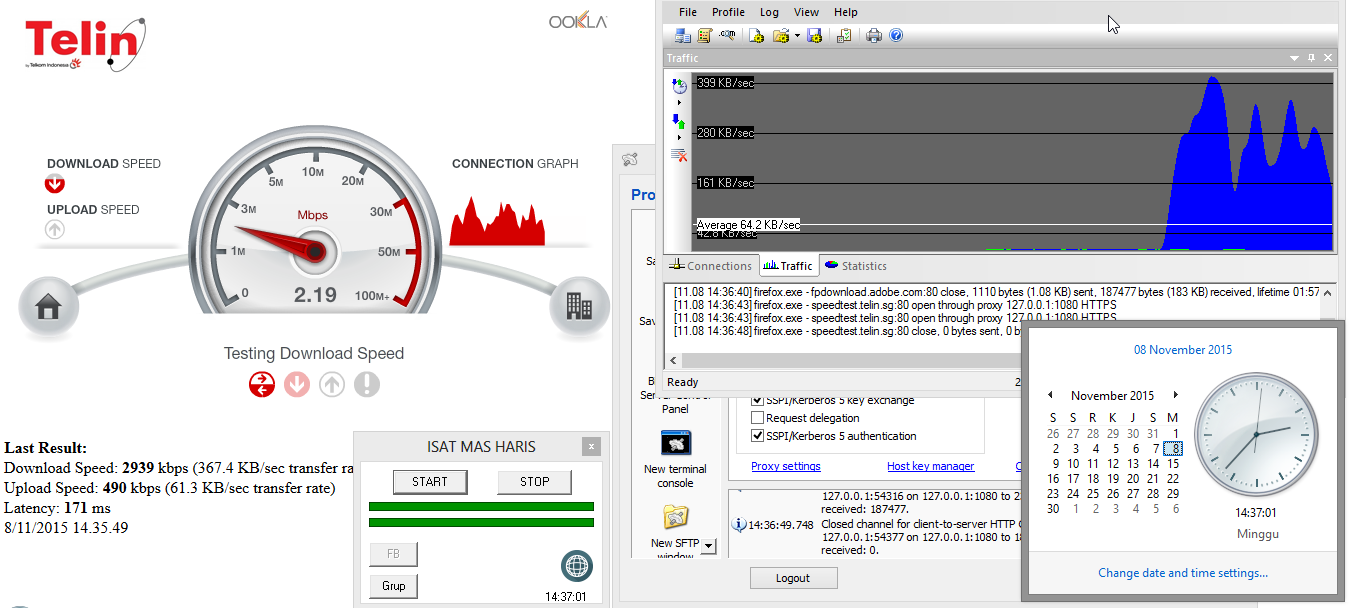The height and width of the screenshot is (608, 1352).
Task: Open the Help menu
Action: point(846,12)
